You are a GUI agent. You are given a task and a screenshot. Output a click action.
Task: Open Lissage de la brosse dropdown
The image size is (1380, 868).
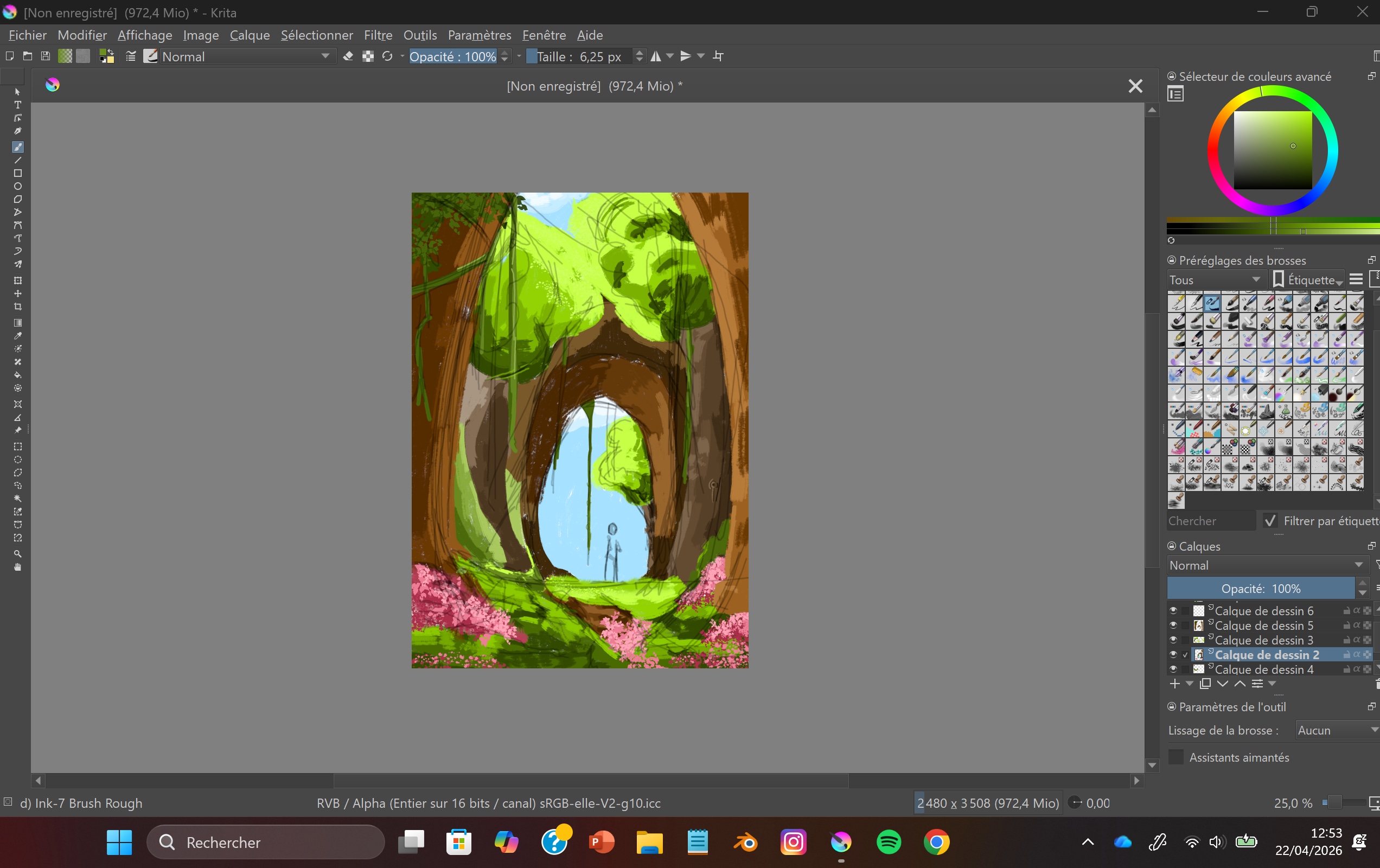[1336, 730]
